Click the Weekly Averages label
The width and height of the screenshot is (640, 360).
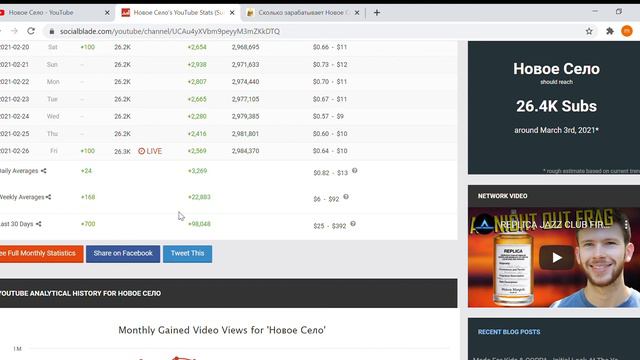22,197
